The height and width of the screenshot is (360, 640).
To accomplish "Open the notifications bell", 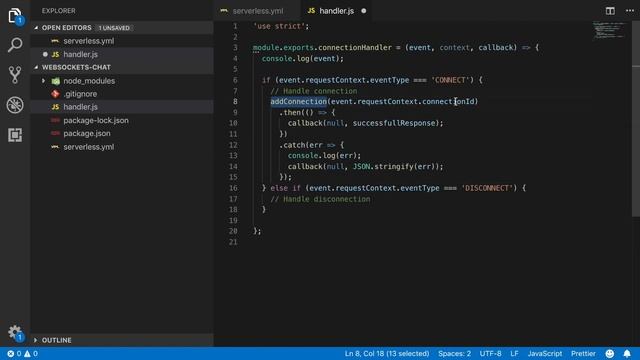I will click(627, 353).
